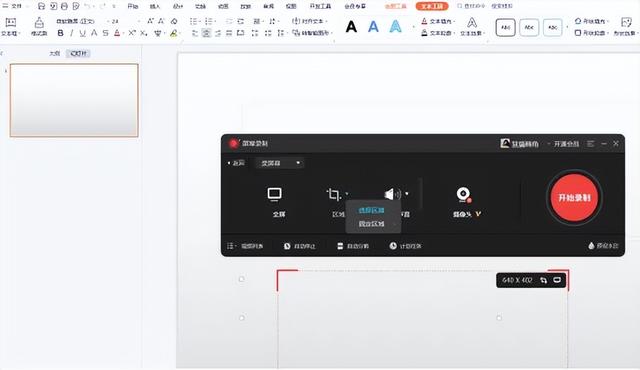Click the Bold B formatting icon

point(60,33)
